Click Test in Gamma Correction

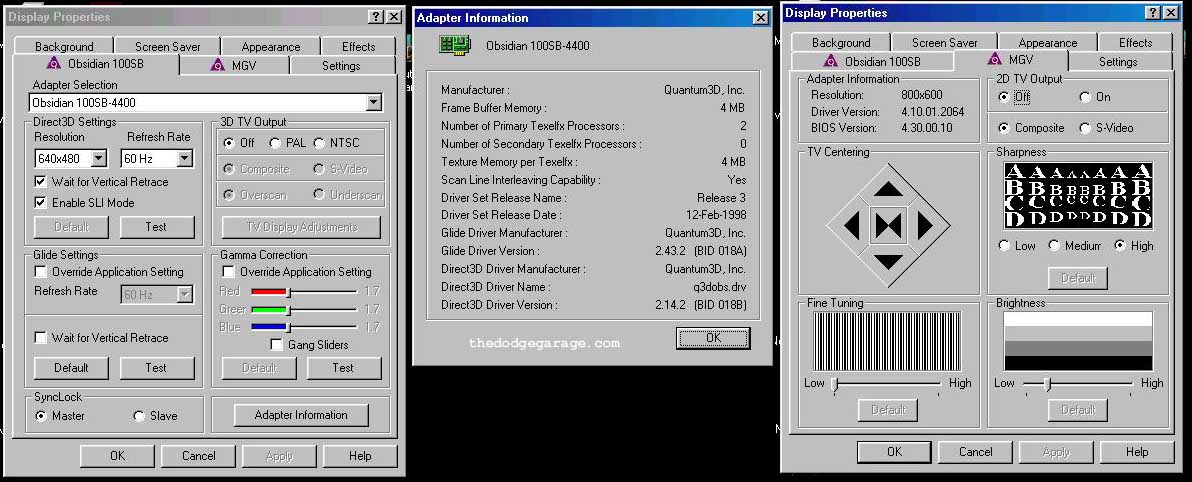pos(343,367)
